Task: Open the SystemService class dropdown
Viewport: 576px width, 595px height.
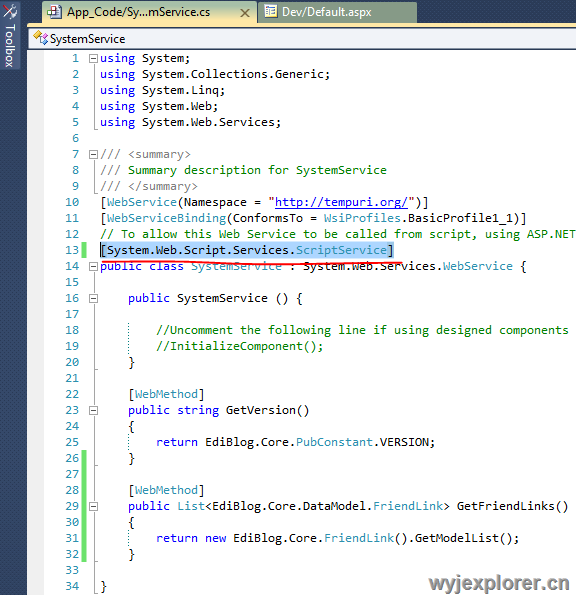Action: 302,39
